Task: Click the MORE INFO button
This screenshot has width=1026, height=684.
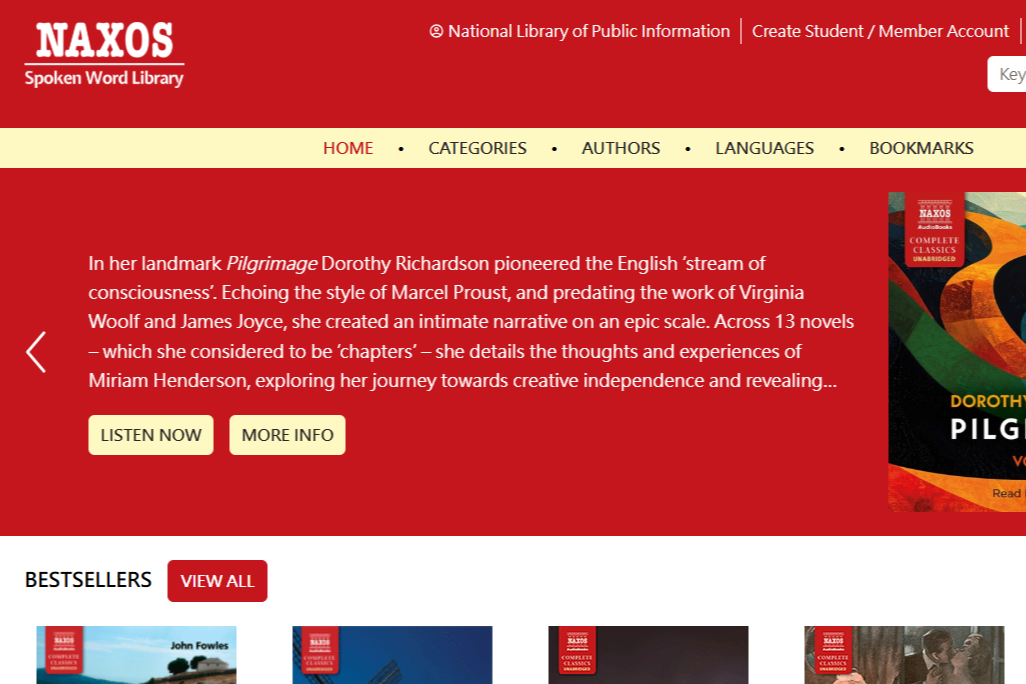Action: click(287, 435)
